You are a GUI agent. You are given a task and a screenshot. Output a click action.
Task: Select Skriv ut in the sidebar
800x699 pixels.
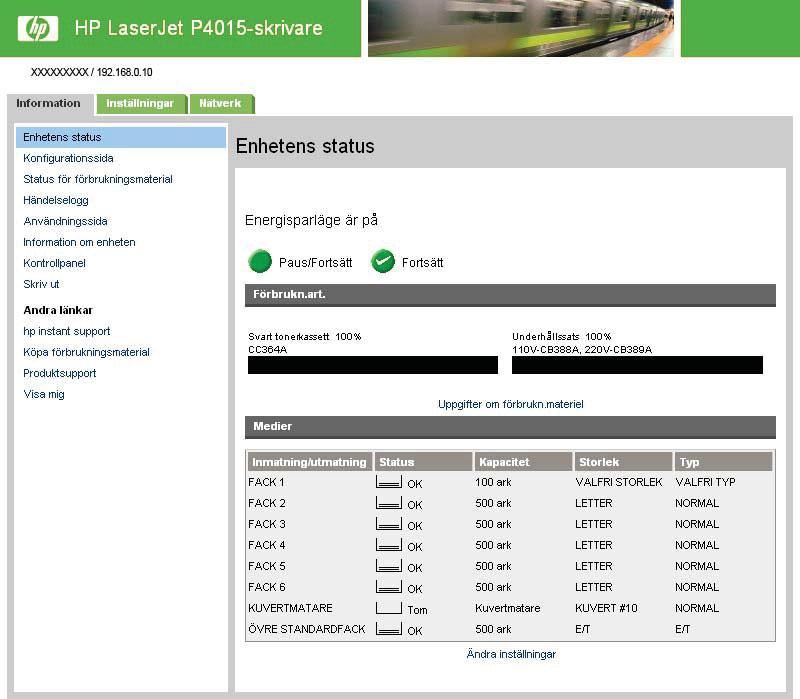pyautogui.click(x=41, y=284)
